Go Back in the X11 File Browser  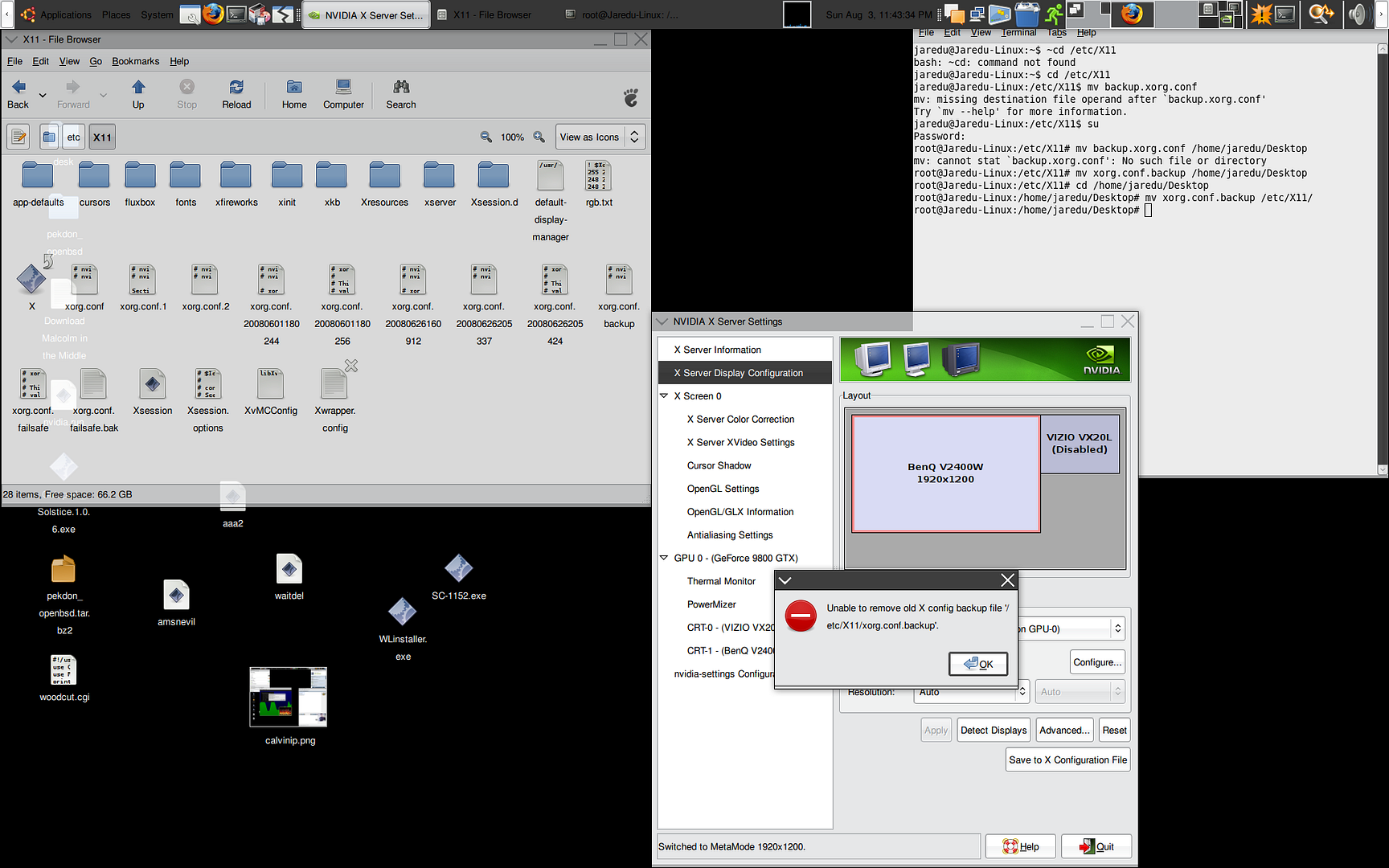coord(18,94)
